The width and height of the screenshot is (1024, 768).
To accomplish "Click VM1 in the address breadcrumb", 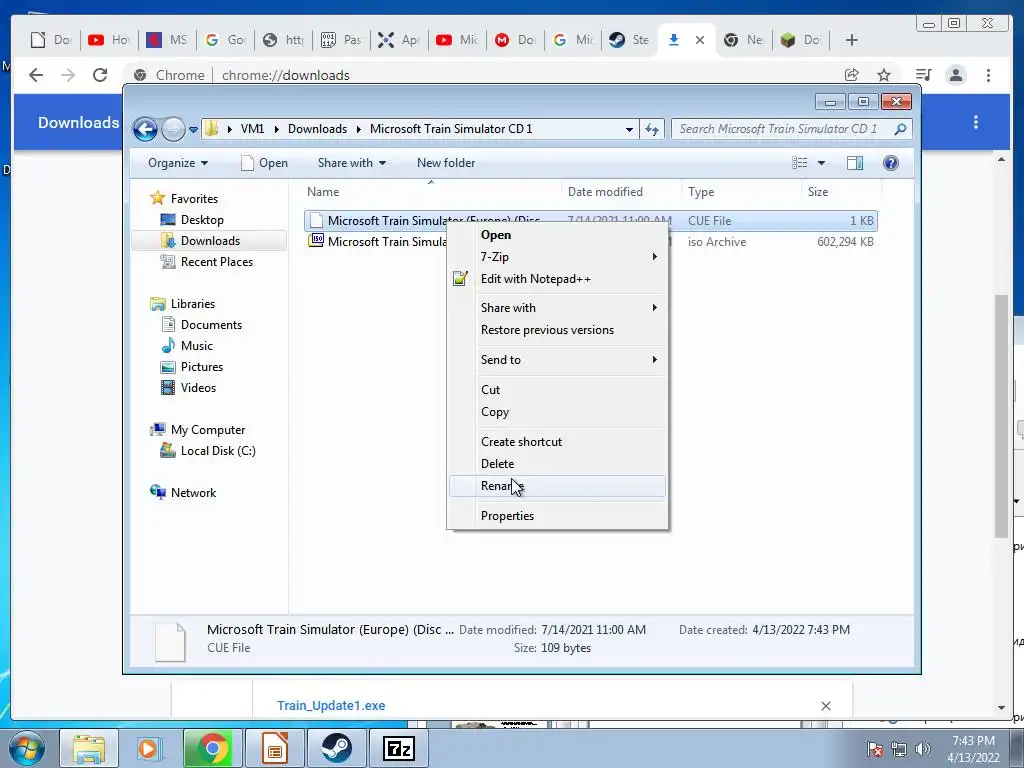I will 252,129.
